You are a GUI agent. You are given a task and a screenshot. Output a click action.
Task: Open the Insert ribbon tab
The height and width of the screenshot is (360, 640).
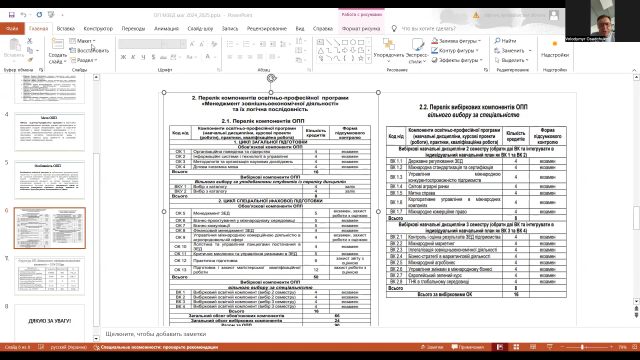pyautogui.click(x=66, y=29)
